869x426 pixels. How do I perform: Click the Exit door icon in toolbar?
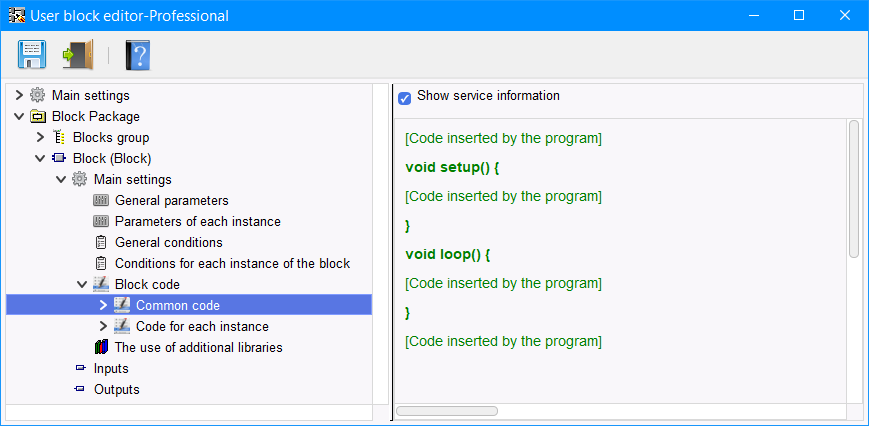[x=77, y=54]
